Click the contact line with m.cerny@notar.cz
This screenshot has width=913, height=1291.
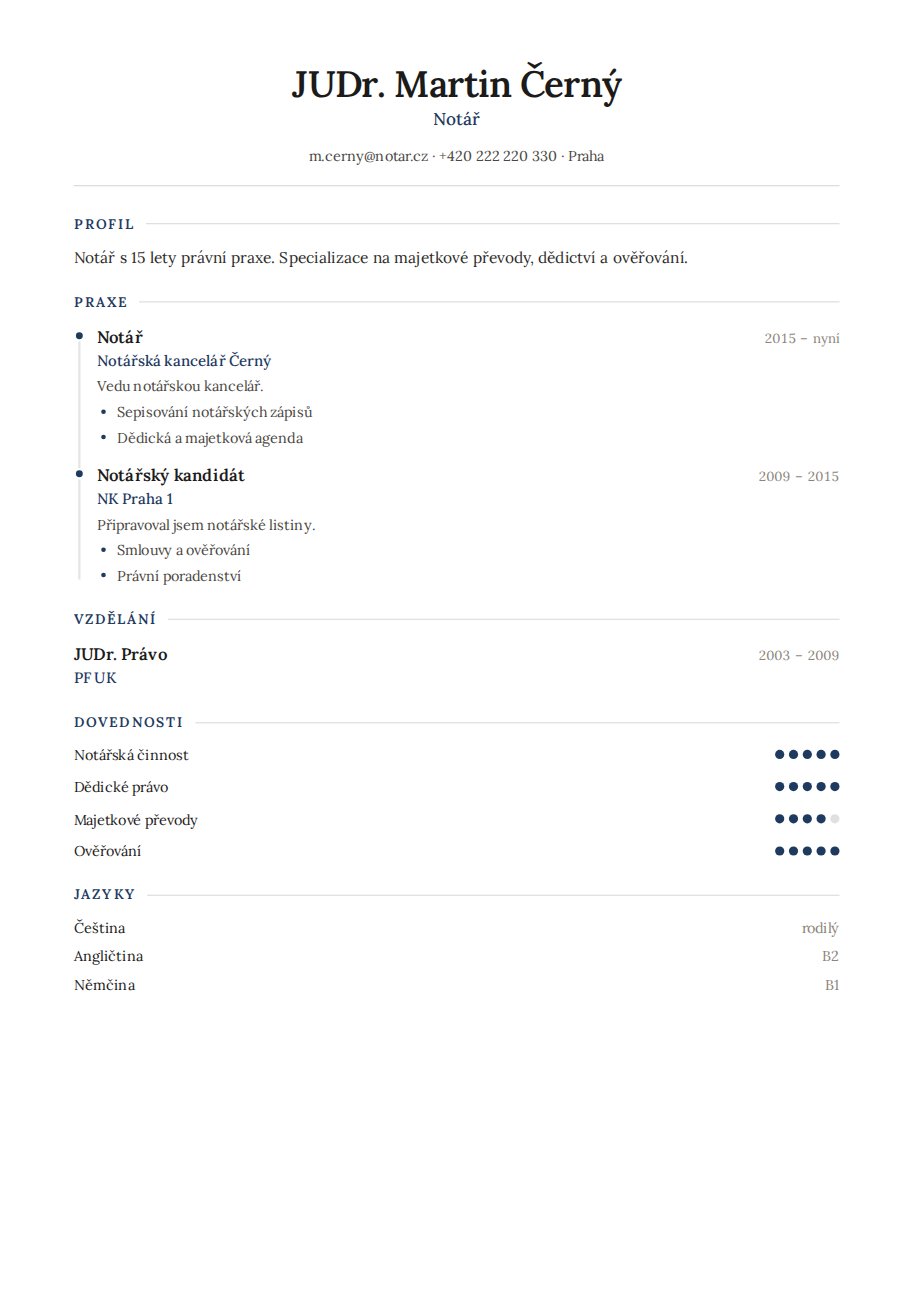(x=456, y=156)
